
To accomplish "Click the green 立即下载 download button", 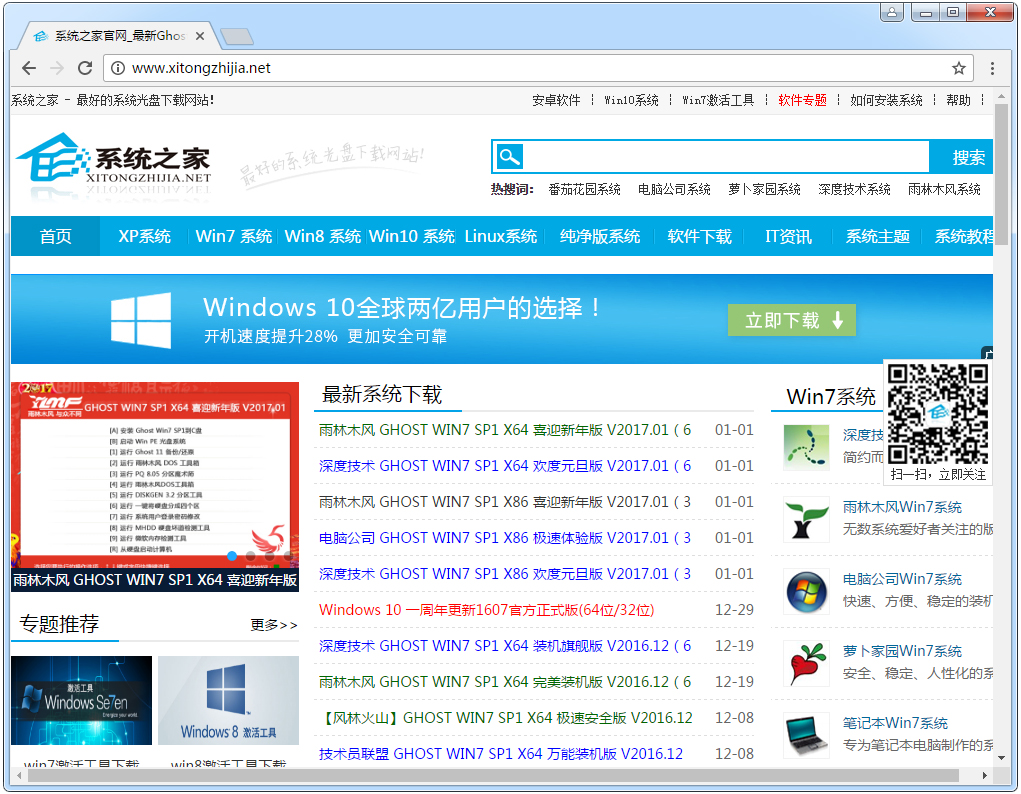I will [791, 319].
